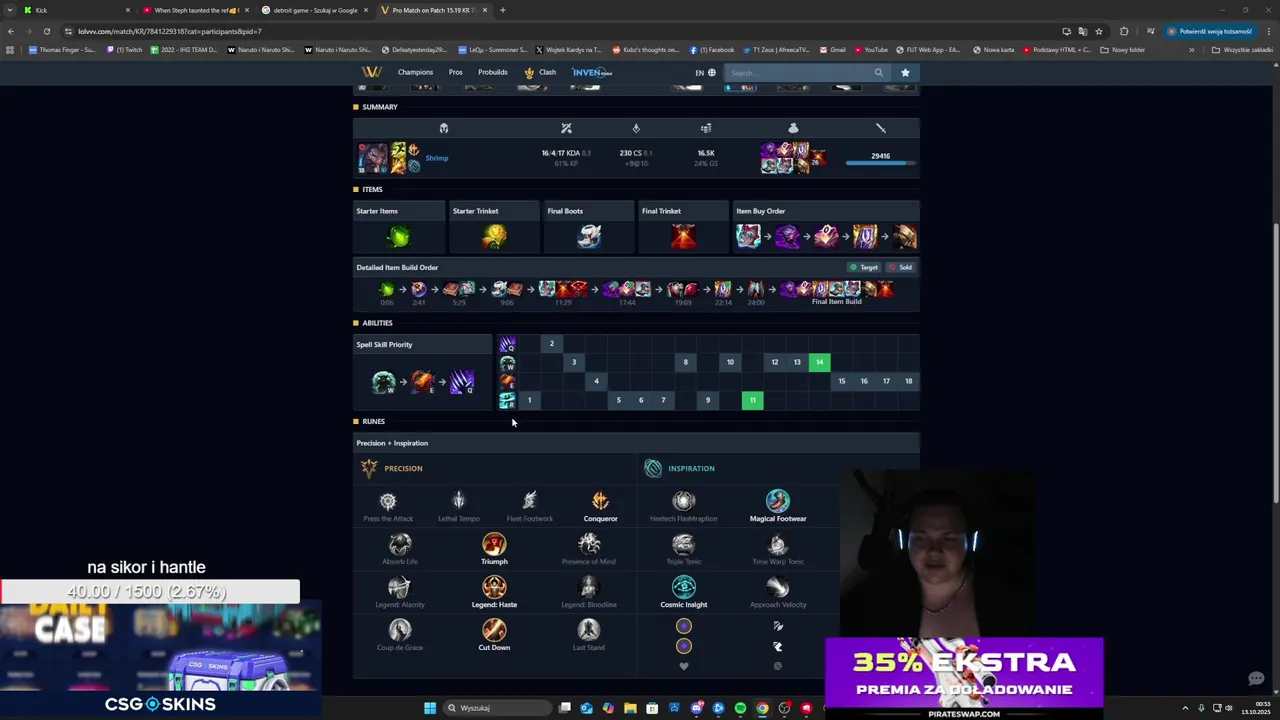Click the champion portrait in Summary row
The height and width of the screenshot is (720, 1280).
373,158
